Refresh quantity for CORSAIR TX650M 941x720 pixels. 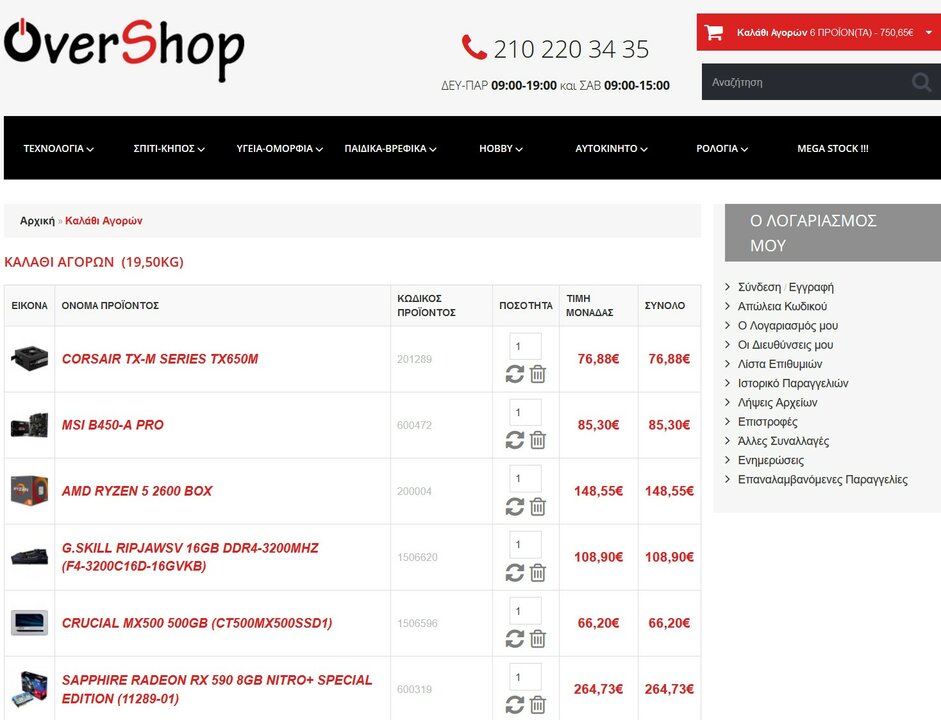[x=514, y=374]
